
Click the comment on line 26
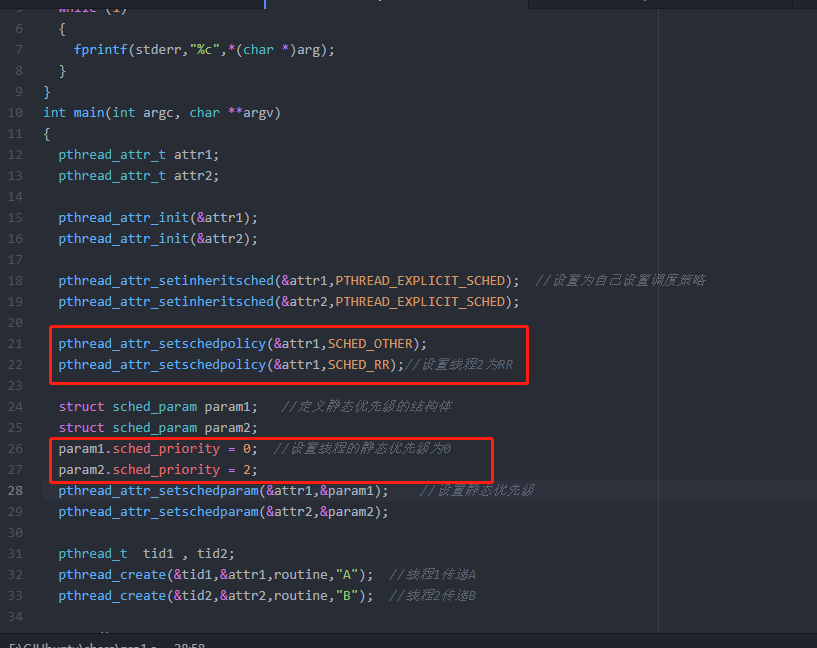363,448
